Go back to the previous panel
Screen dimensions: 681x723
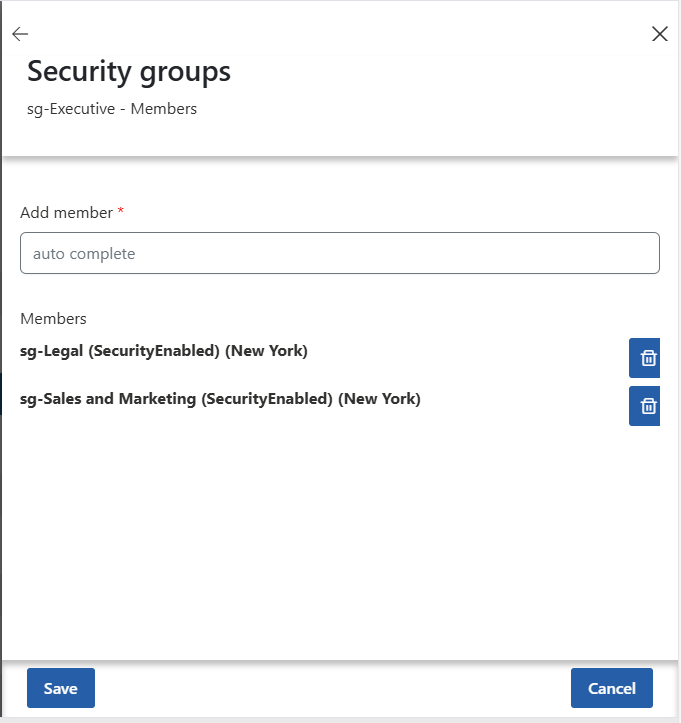[x=20, y=34]
